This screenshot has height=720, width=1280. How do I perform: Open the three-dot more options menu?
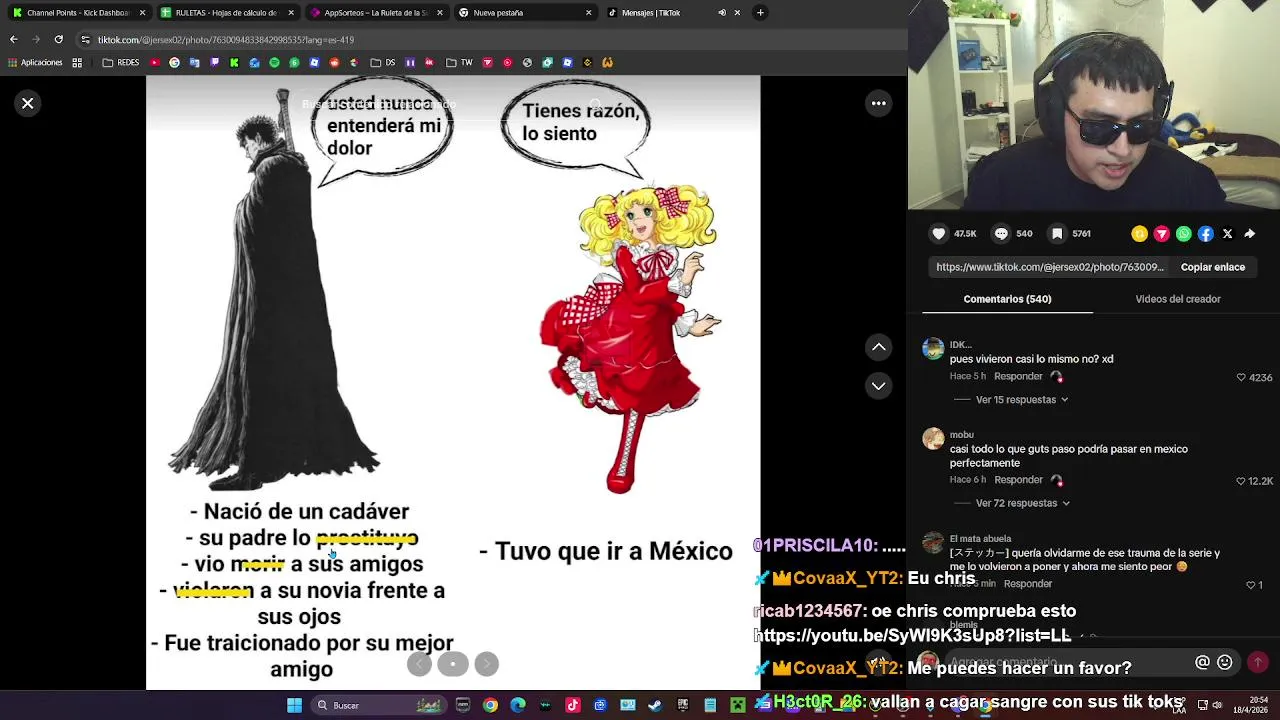pyautogui.click(x=879, y=103)
